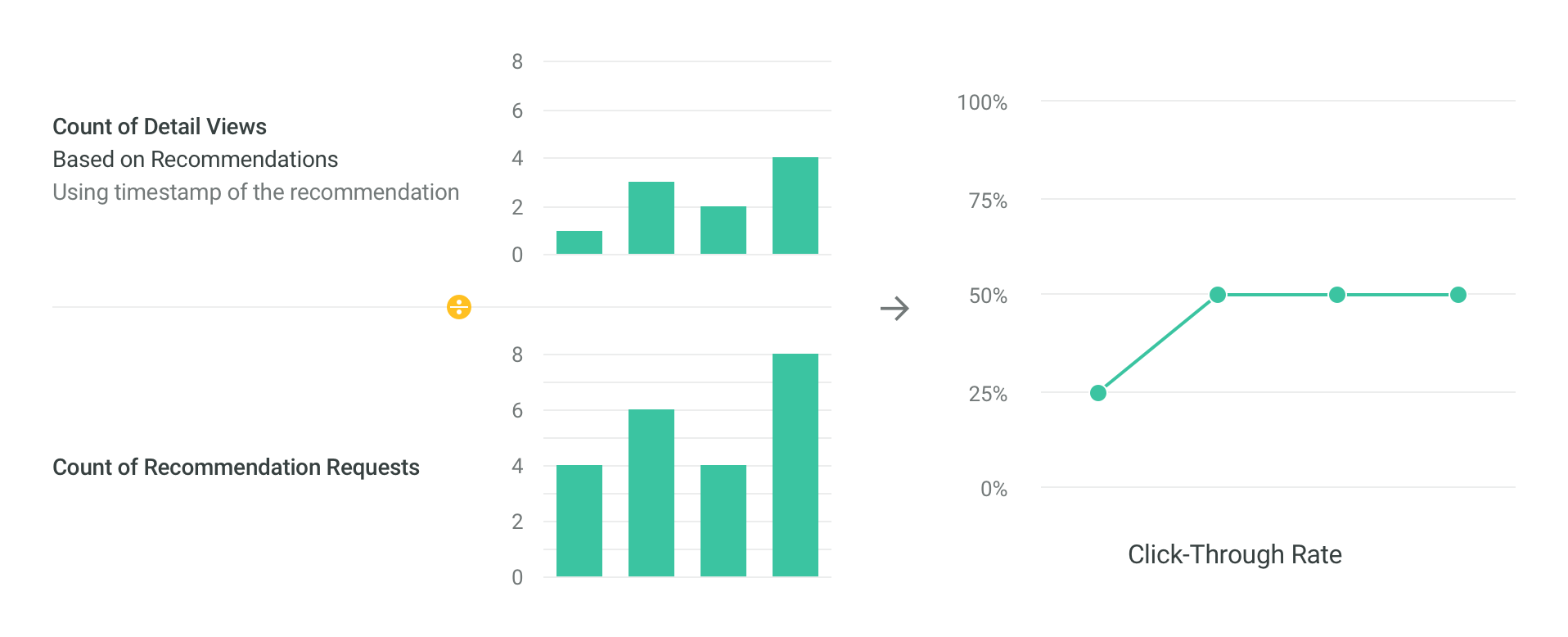Select the third data point on line chart
Viewport: 1568px width, 637px height.
1337,295
